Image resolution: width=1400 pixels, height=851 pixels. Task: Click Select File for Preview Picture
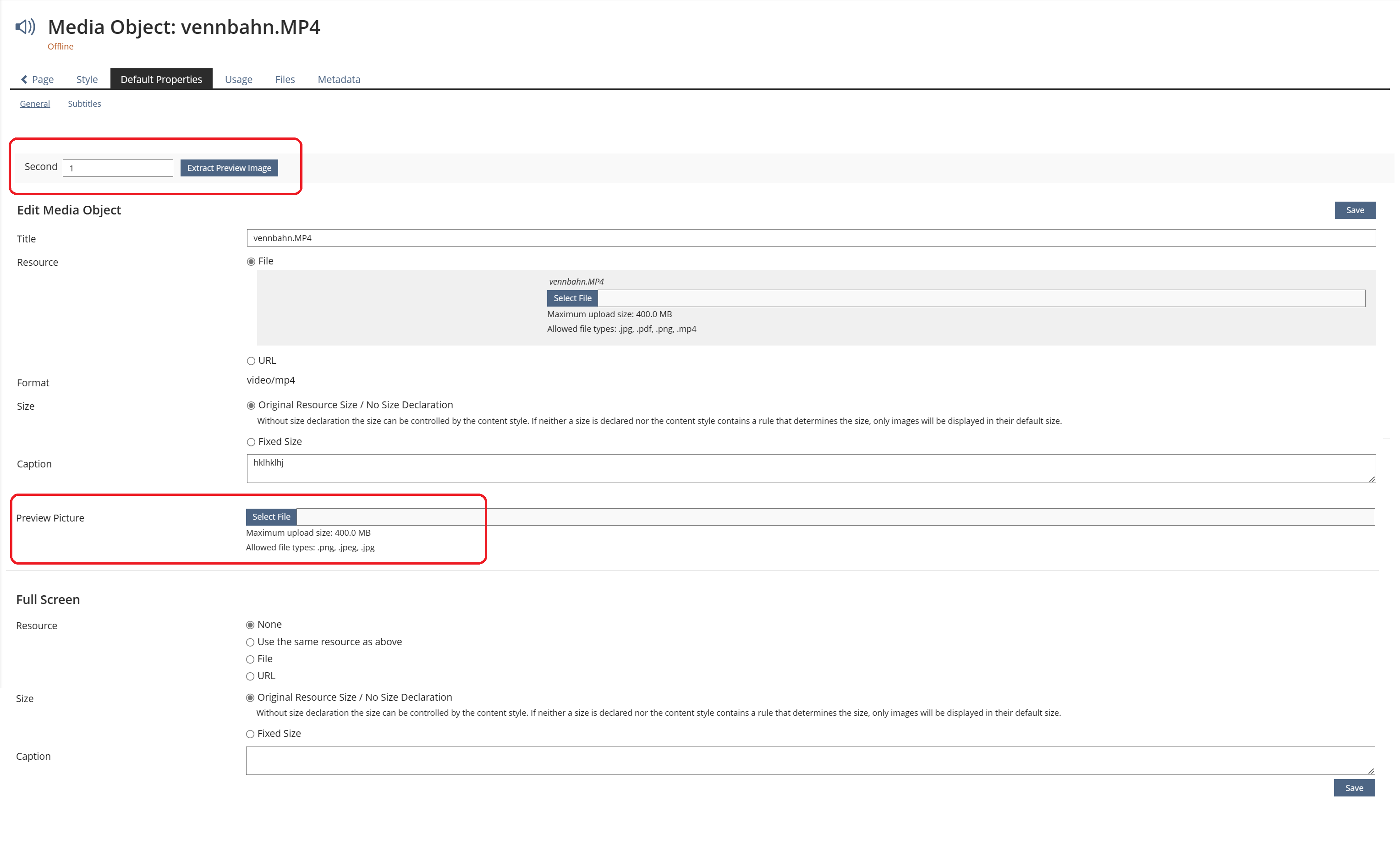point(271,517)
